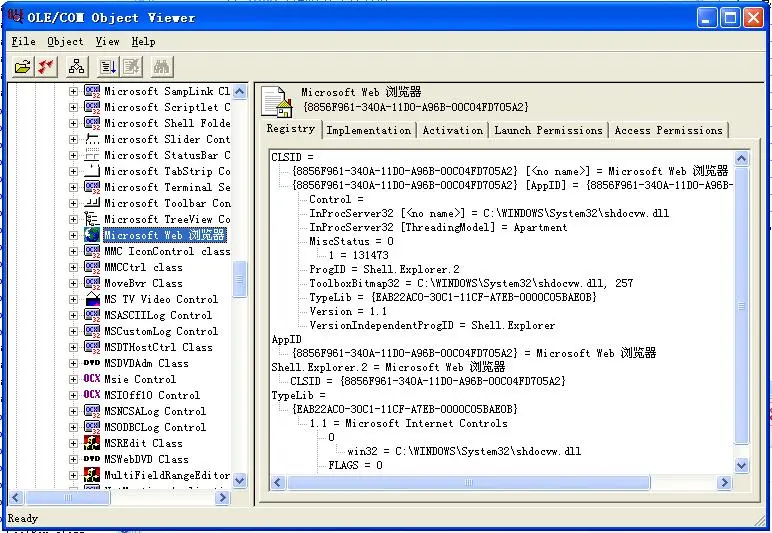The height and width of the screenshot is (533, 772).
Task: Switch to the Launch Permissions tab
Action: click(x=548, y=130)
